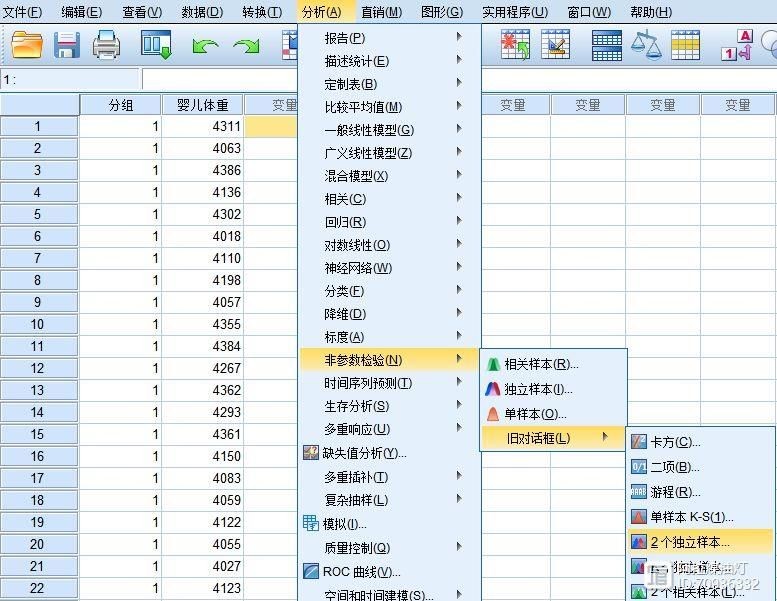Choose 卡方(C) chi-square test option
The height and width of the screenshot is (601, 777).
click(675, 441)
